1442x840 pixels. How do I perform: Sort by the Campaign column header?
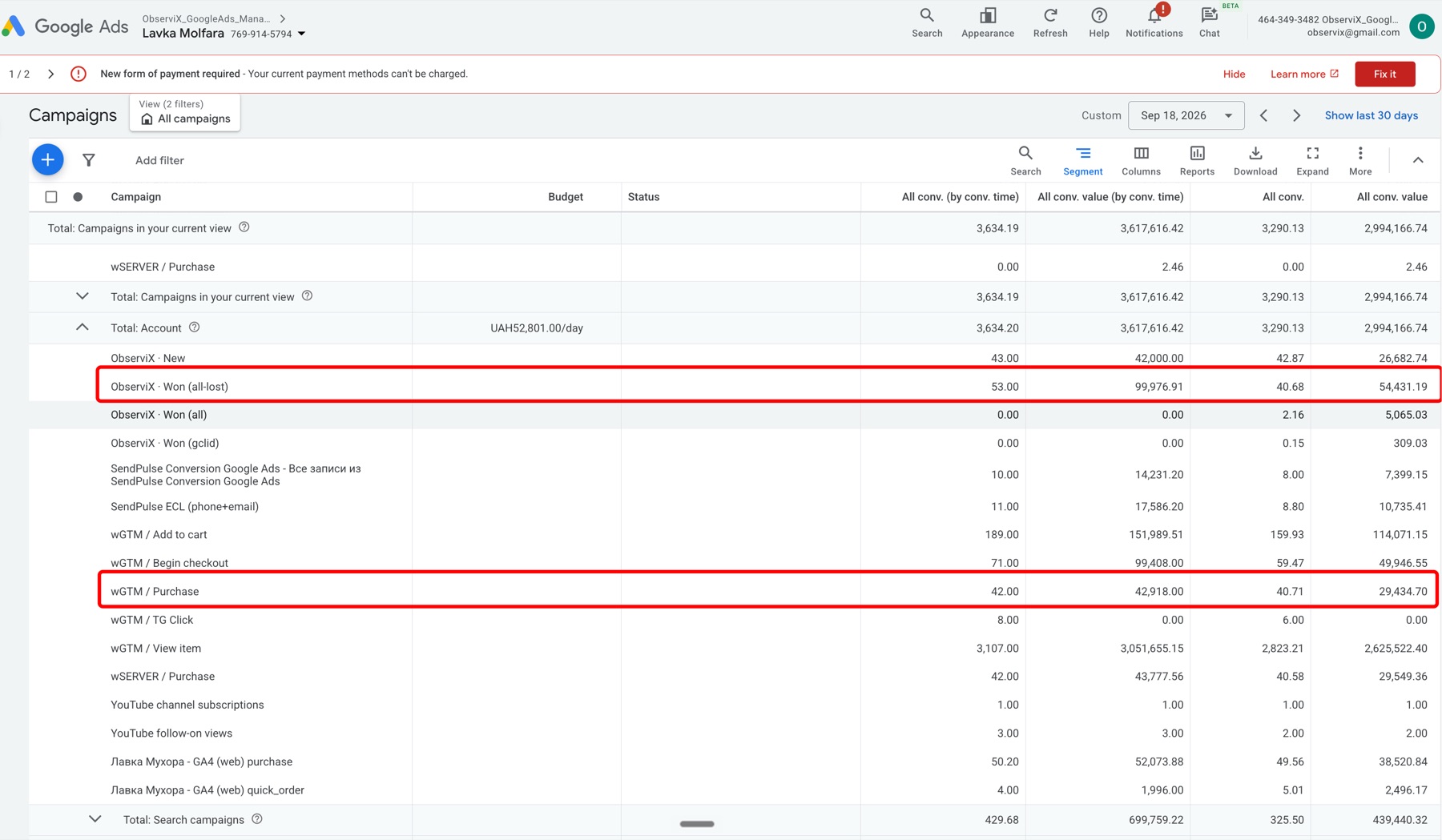point(135,197)
